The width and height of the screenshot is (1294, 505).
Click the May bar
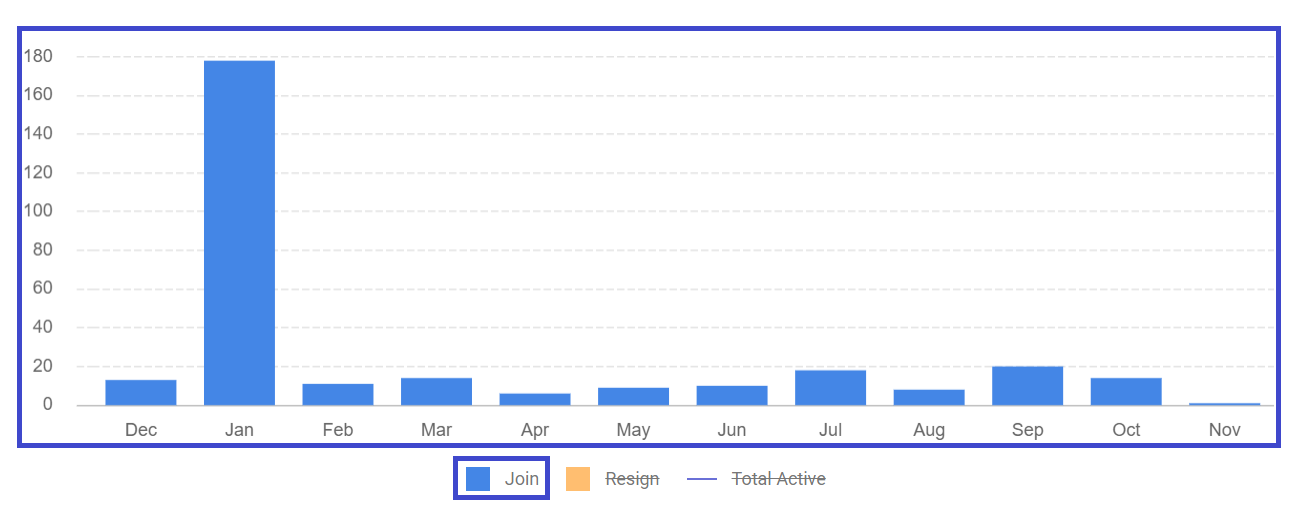coord(633,397)
